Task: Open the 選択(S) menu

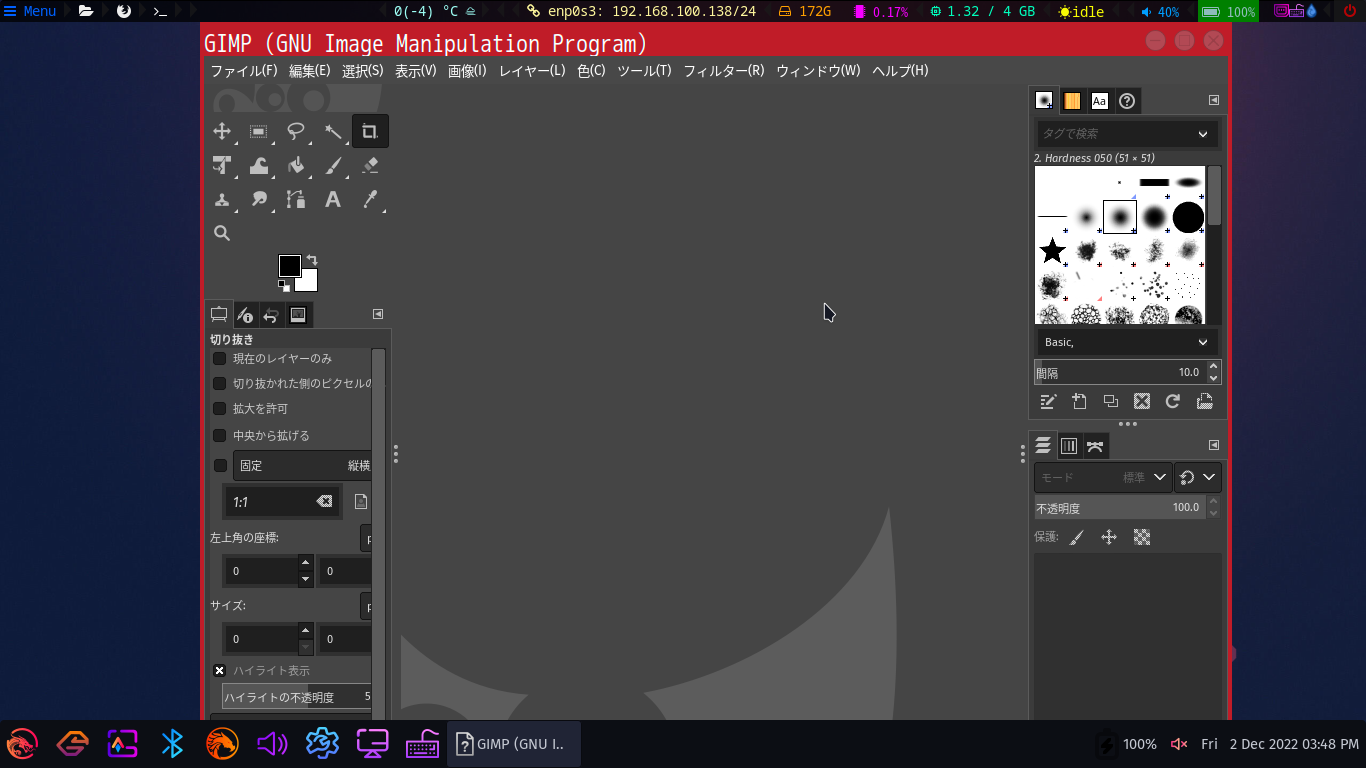Action: tap(362, 71)
